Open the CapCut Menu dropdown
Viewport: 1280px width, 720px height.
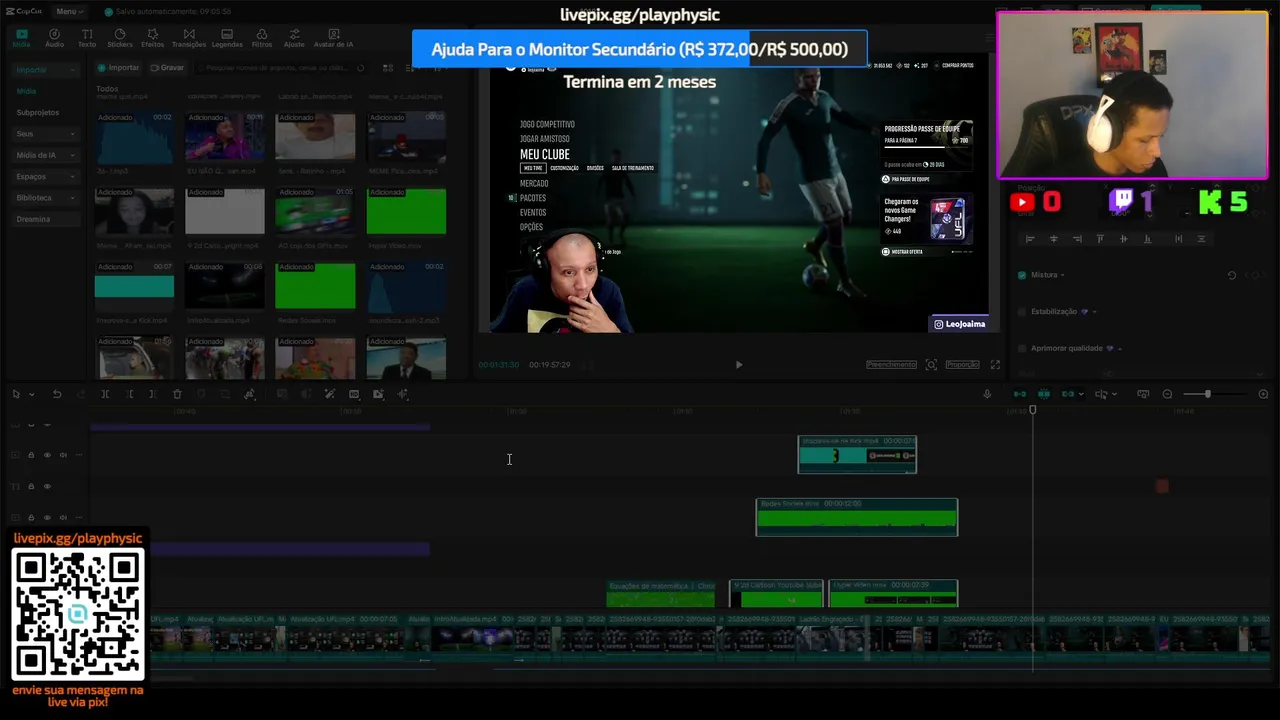click(68, 11)
